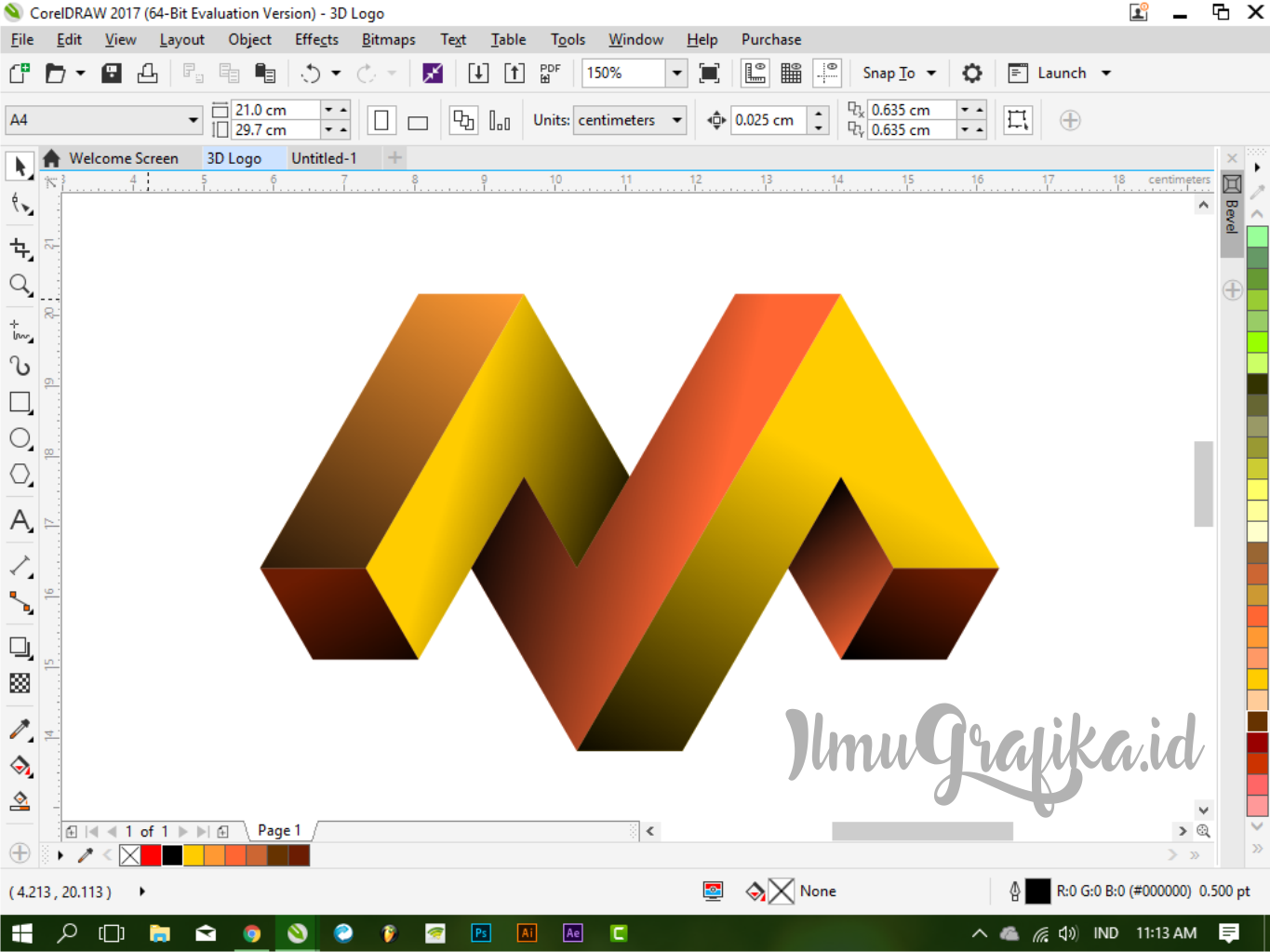Image resolution: width=1270 pixels, height=952 pixels.
Task: Select the Text tool
Action: pyautogui.click(x=20, y=521)
